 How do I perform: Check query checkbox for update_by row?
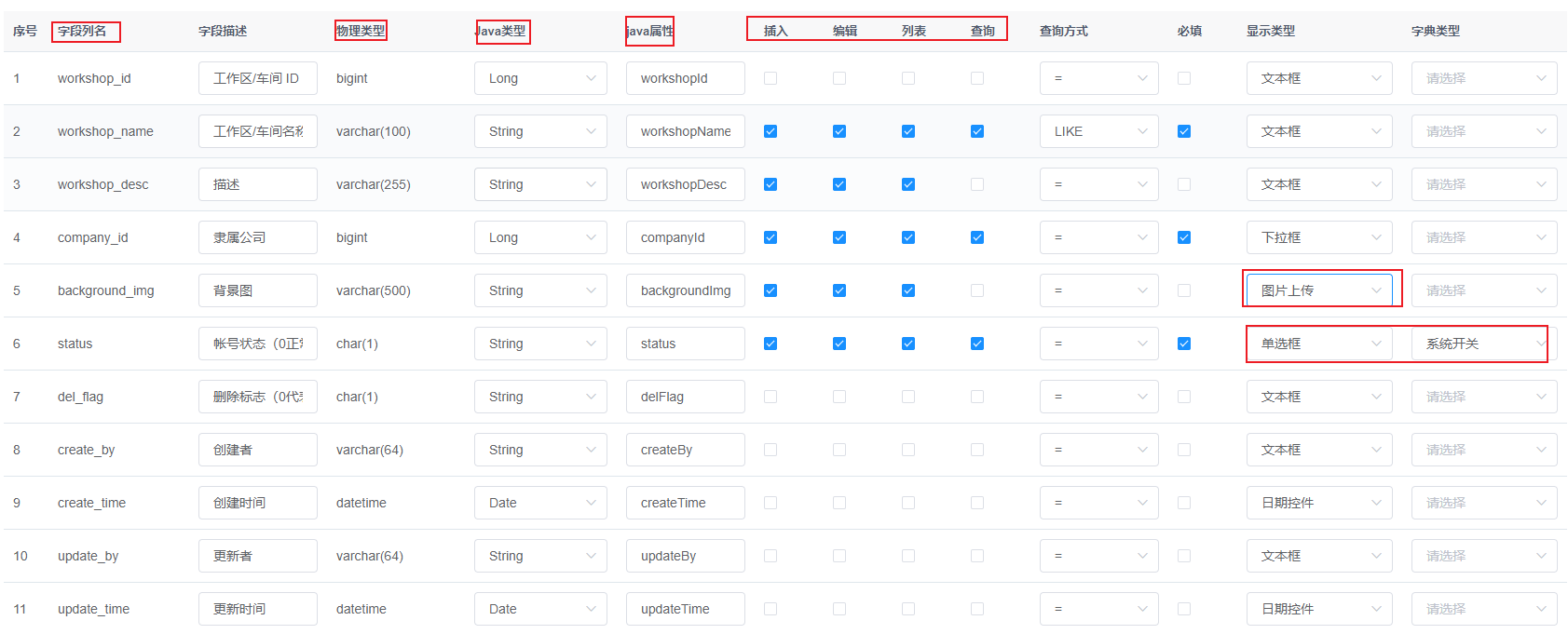tap(977, 556)
